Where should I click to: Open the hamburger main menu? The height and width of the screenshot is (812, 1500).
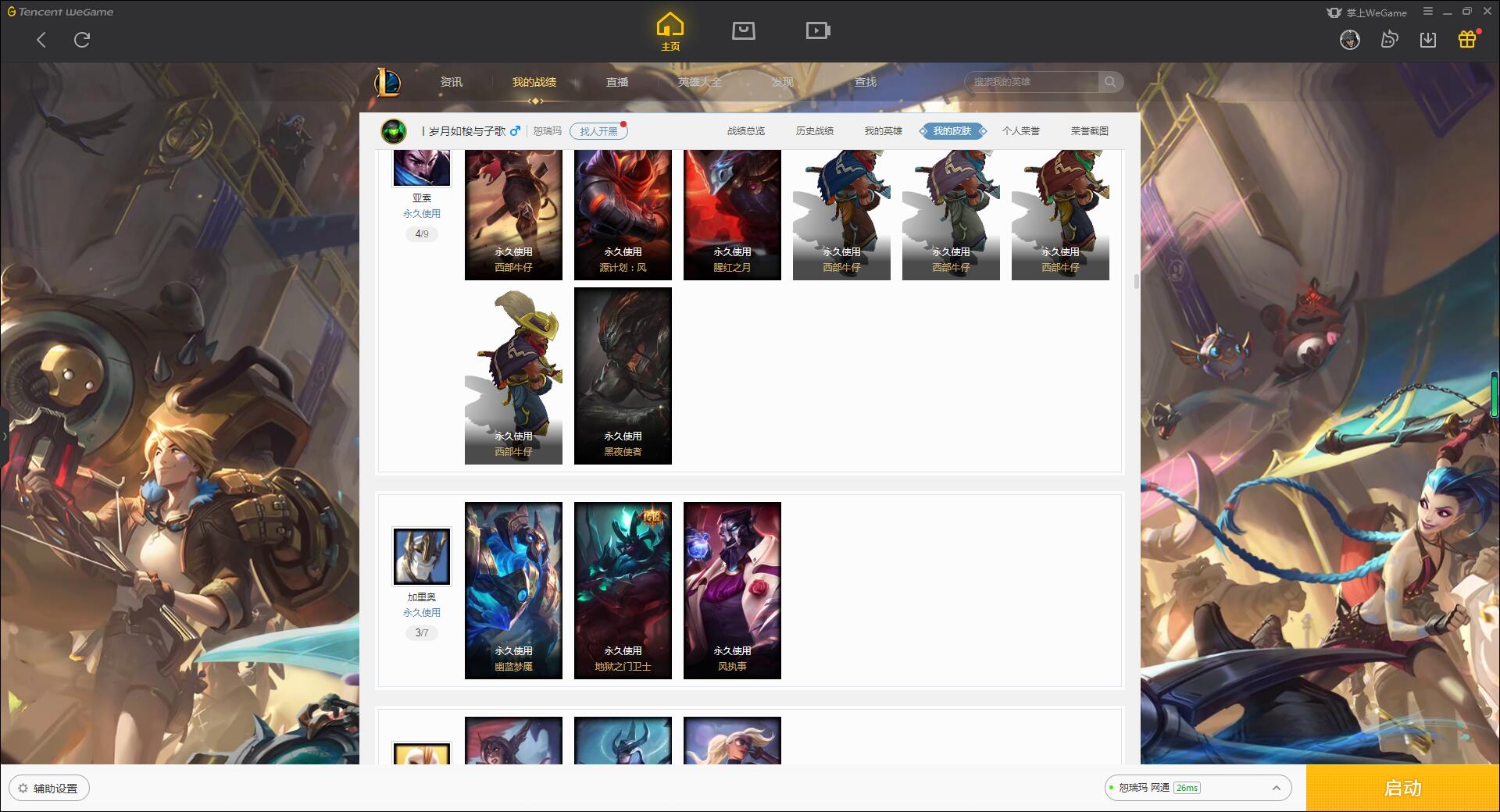pos(1428,12)
